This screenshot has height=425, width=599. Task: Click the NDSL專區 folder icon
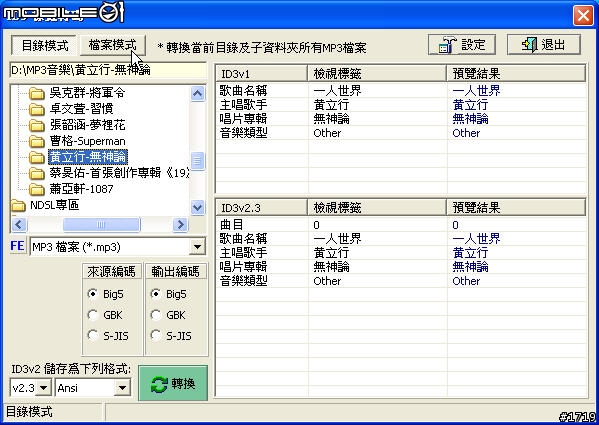(x=18, y=205)
